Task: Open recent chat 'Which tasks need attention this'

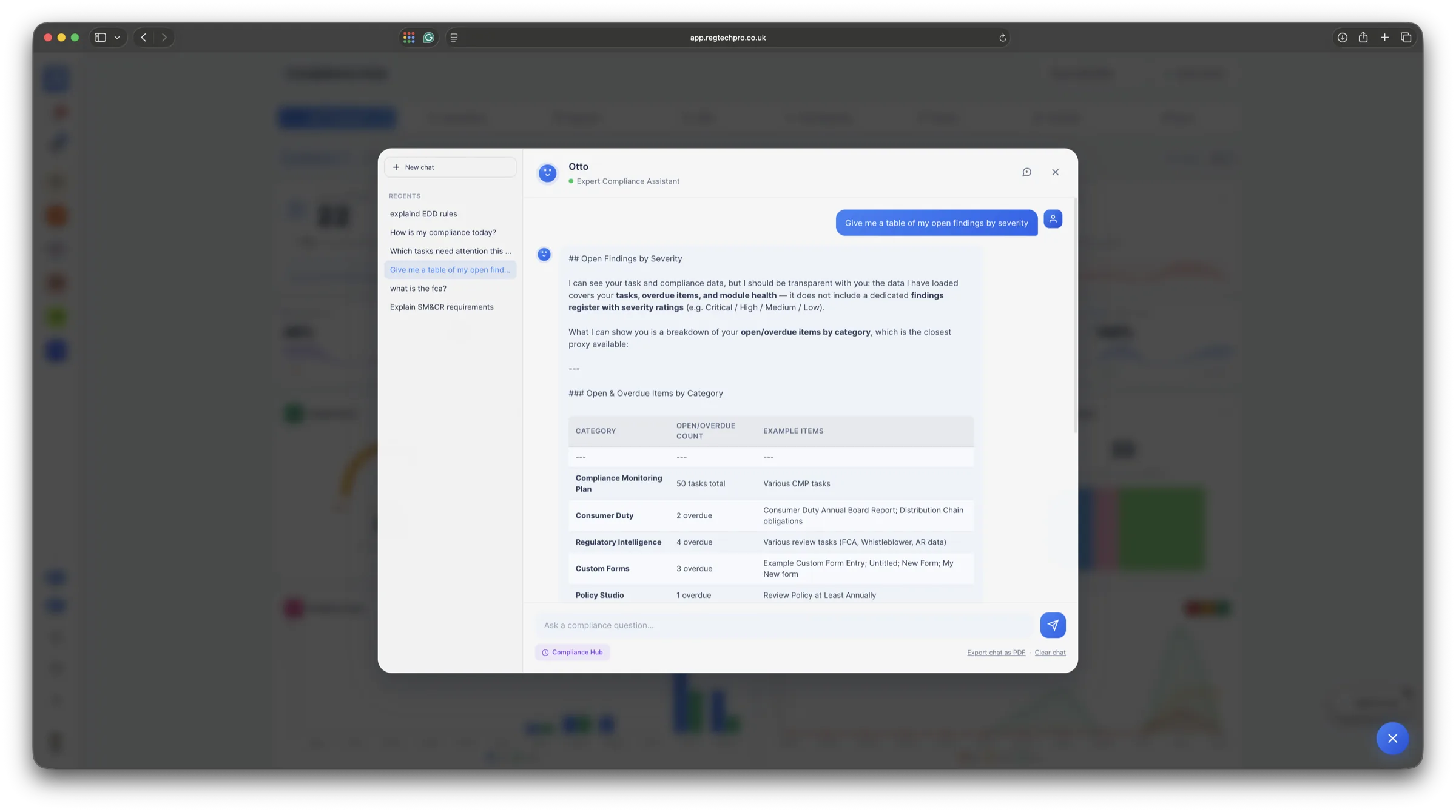Action: [450, 251]
